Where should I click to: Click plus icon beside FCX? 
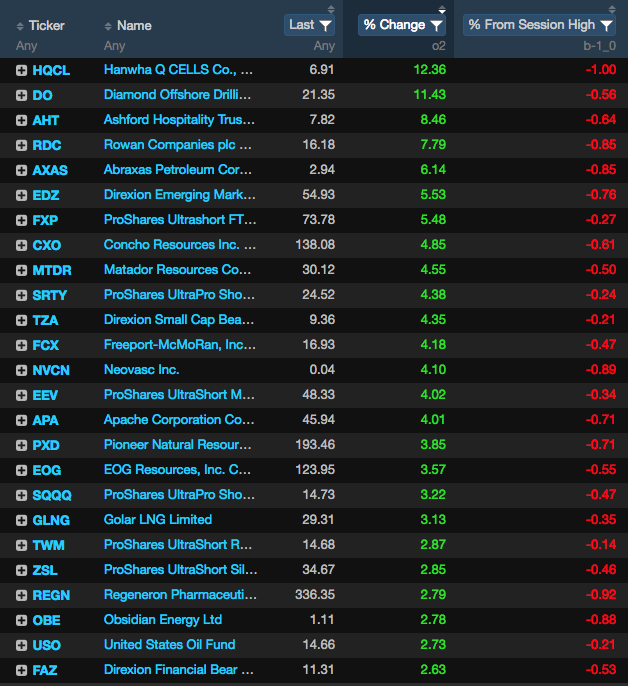(21, 345)
